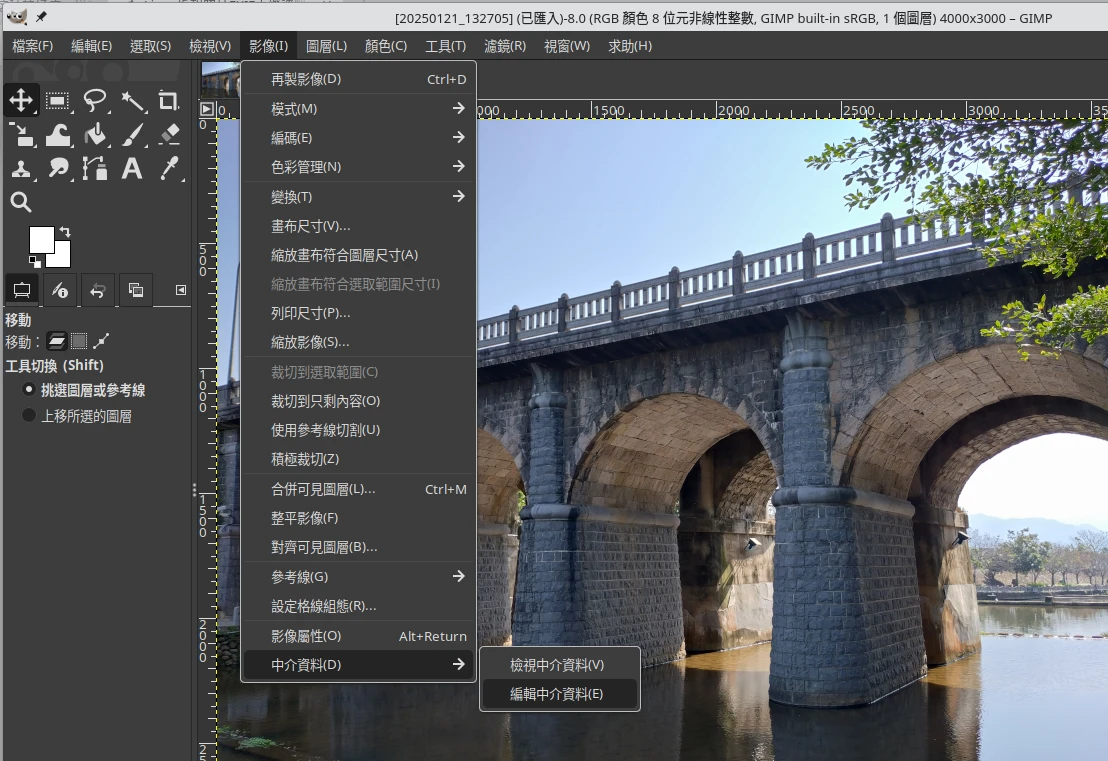Open the 濾鏡(R) menu in menu bar
This screenshot has width=1108, height=761.
(x=504, y=46)
